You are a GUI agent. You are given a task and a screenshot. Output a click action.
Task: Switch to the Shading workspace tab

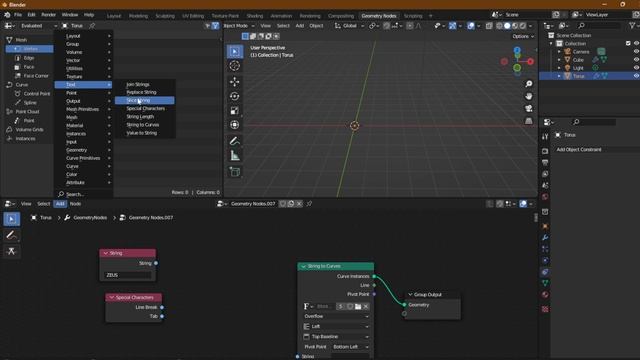click(x=255, y=16)
